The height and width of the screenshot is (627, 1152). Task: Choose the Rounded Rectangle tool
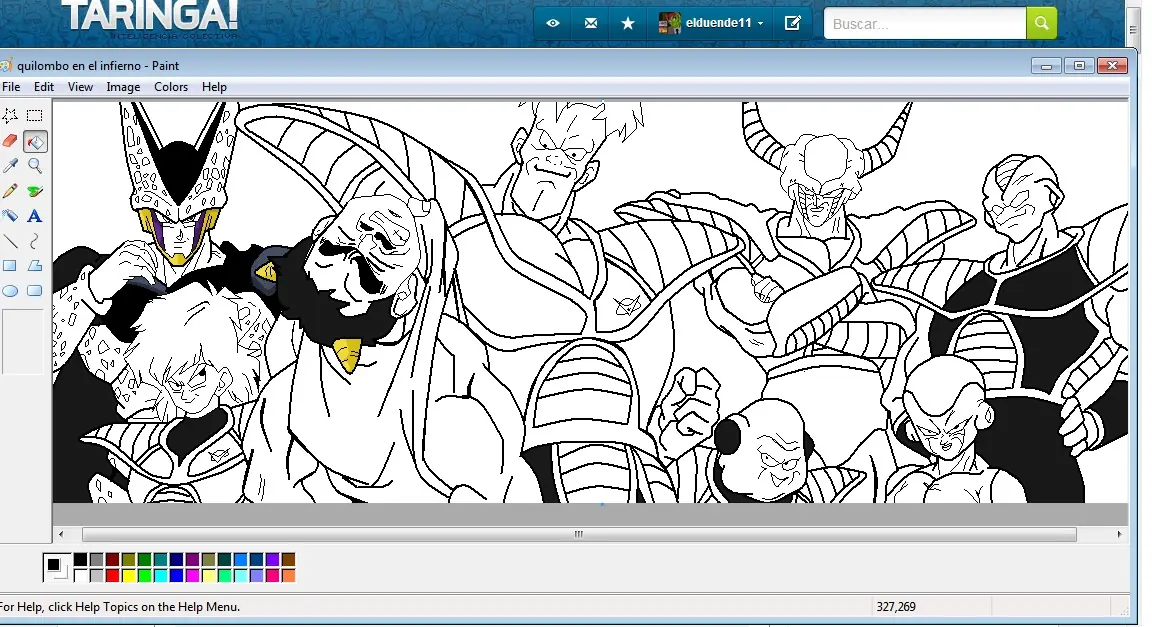coord(35,291)
